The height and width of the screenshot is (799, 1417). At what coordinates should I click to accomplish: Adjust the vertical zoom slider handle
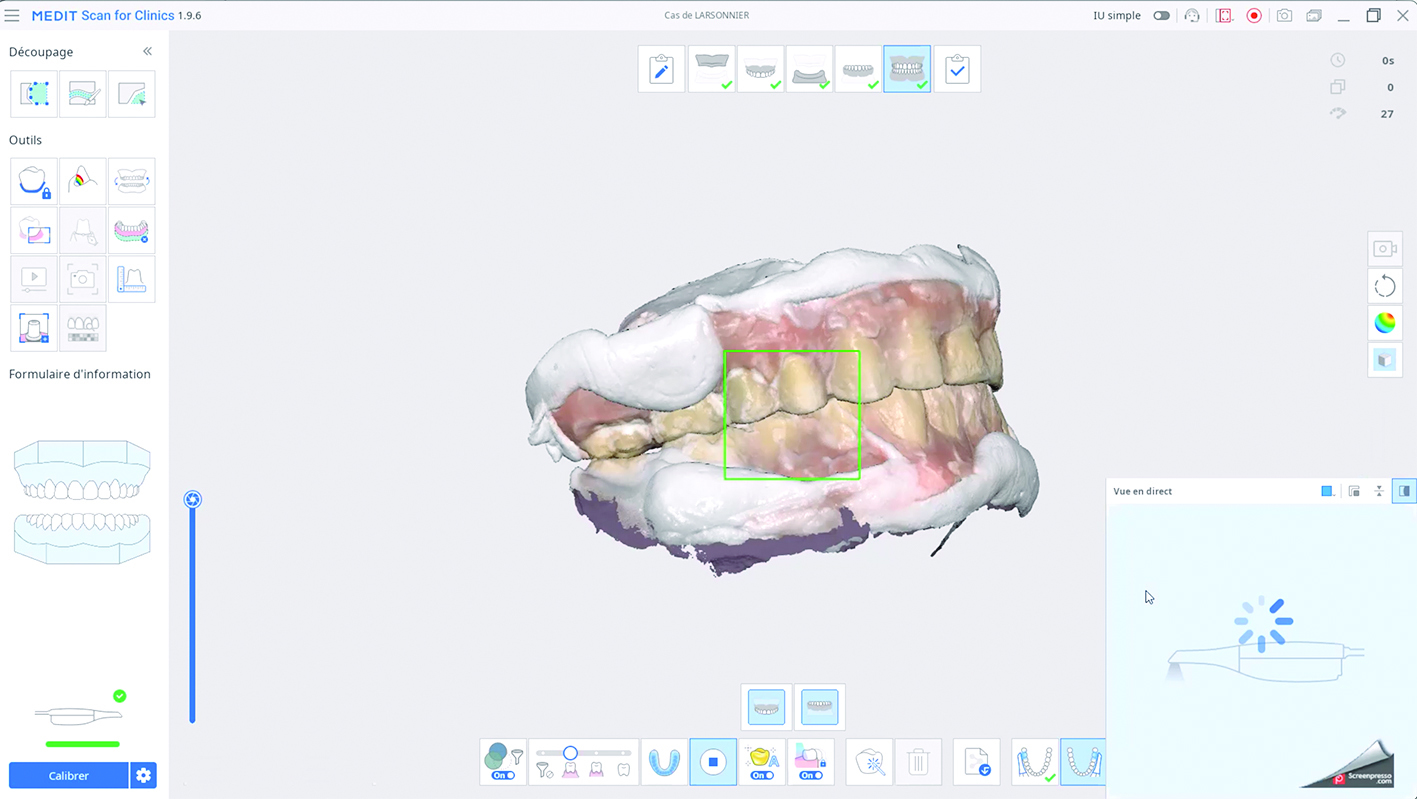click(193, 499)
